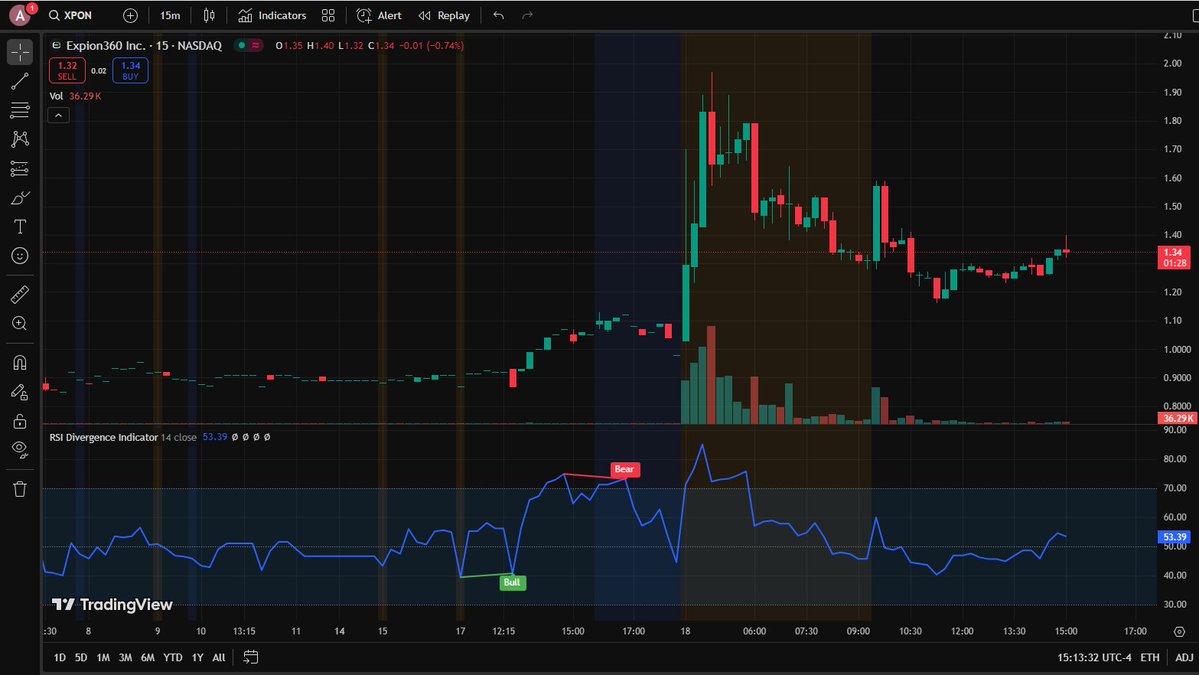The height and width of the screenshot is (675, 1199).
Task: Open the user profile avatar menu
Action: click(20, 15)
